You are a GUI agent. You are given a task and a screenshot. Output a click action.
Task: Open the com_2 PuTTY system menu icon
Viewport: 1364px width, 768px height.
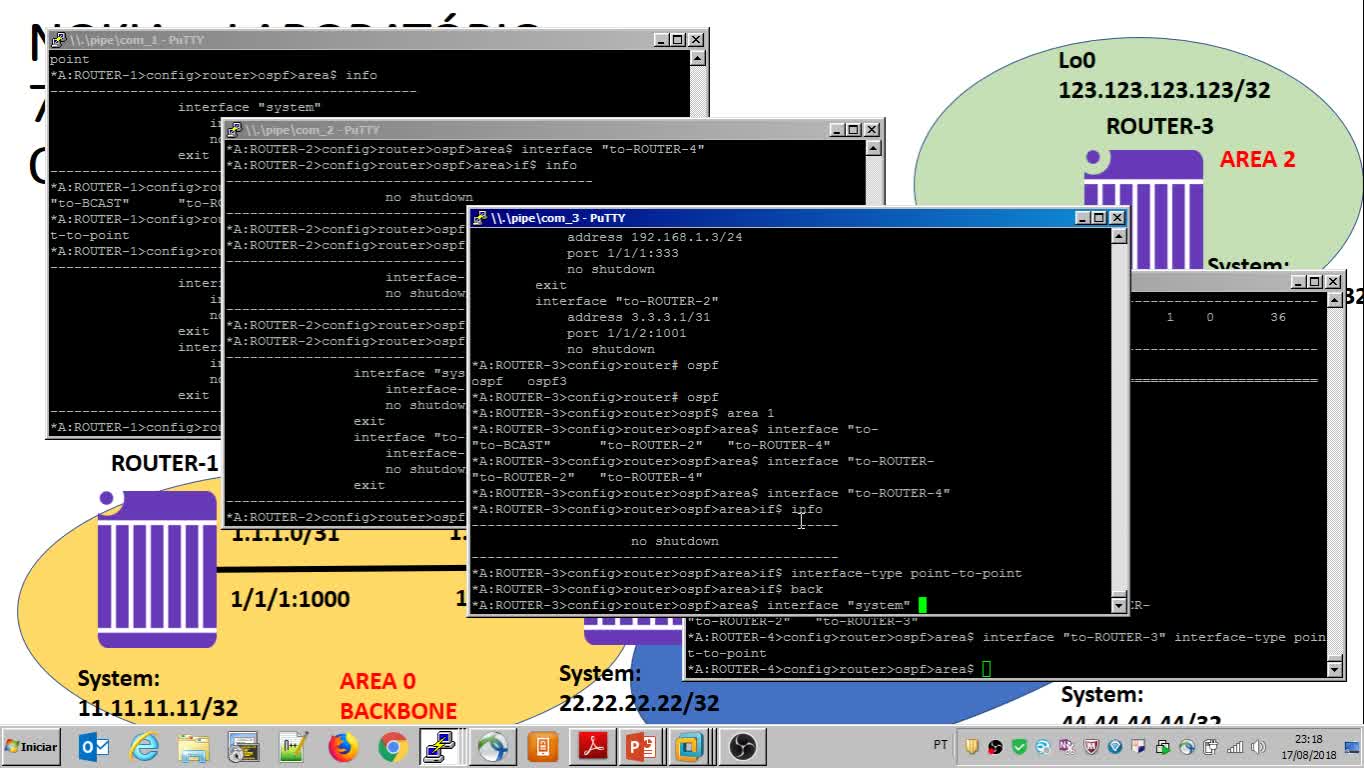pyautogui.click(x=234, y=130)
